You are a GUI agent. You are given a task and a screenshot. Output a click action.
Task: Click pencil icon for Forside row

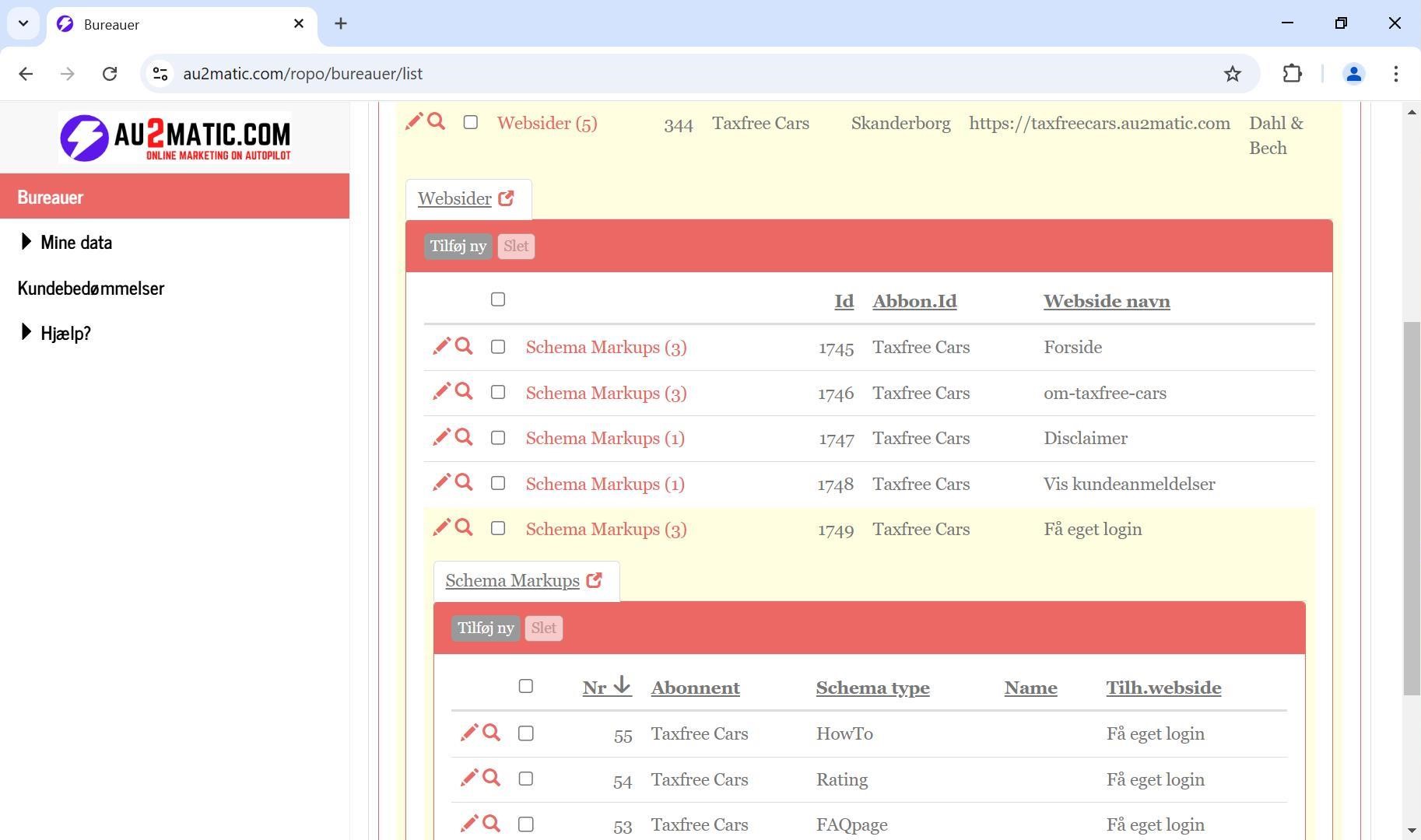click(x=441, y=346)
